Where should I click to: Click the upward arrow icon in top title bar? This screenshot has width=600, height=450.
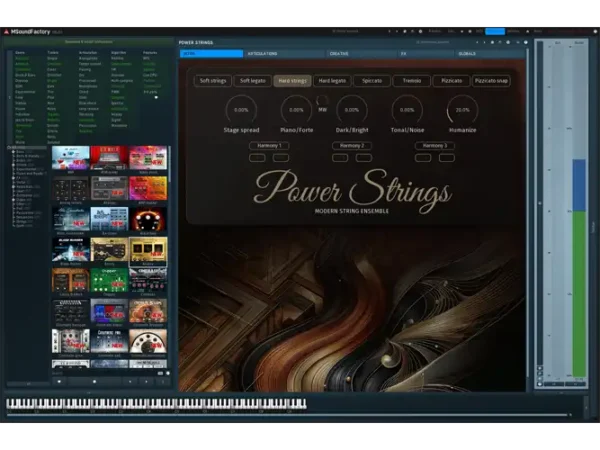point(528,31)
